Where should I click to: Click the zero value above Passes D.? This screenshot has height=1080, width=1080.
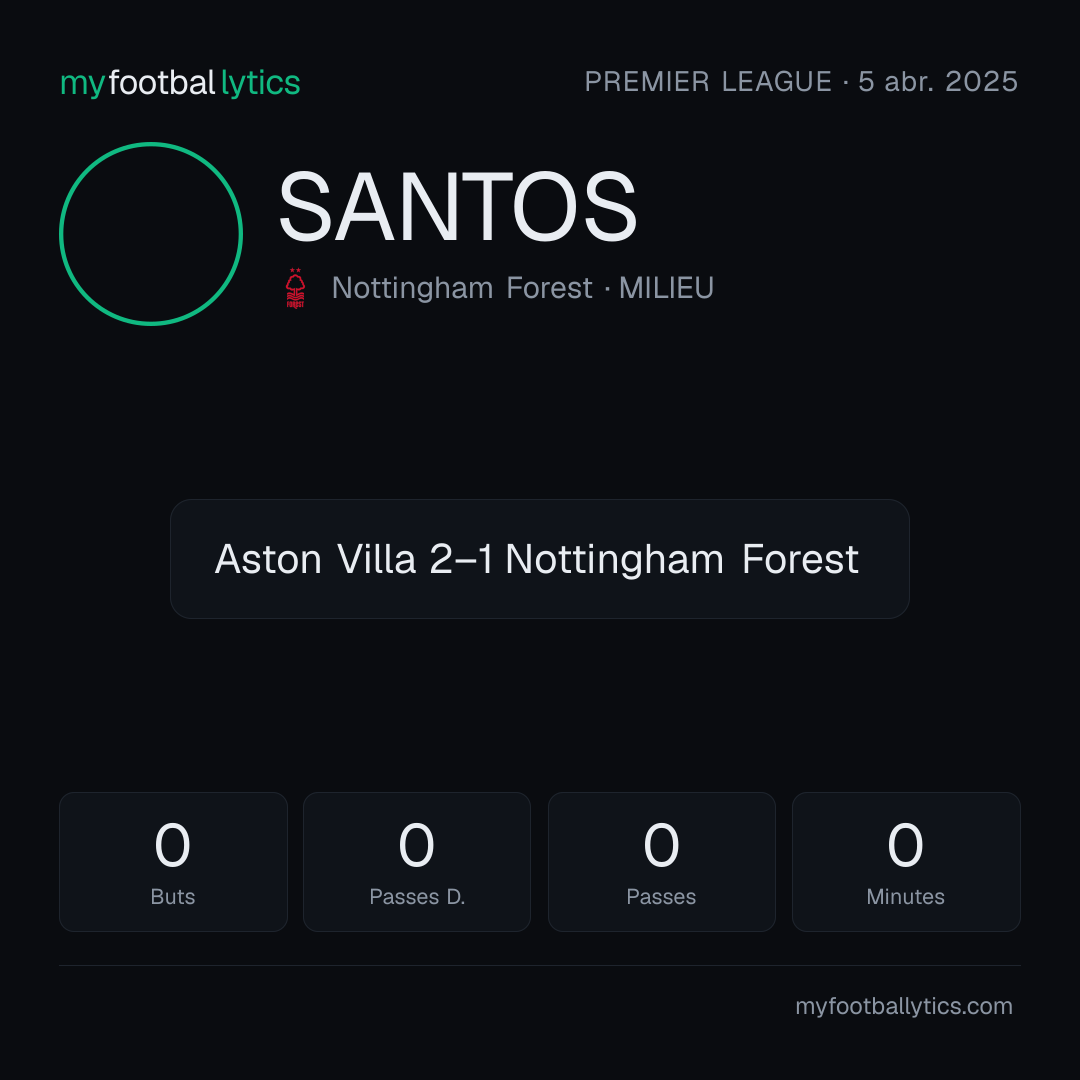pos(417,845)
